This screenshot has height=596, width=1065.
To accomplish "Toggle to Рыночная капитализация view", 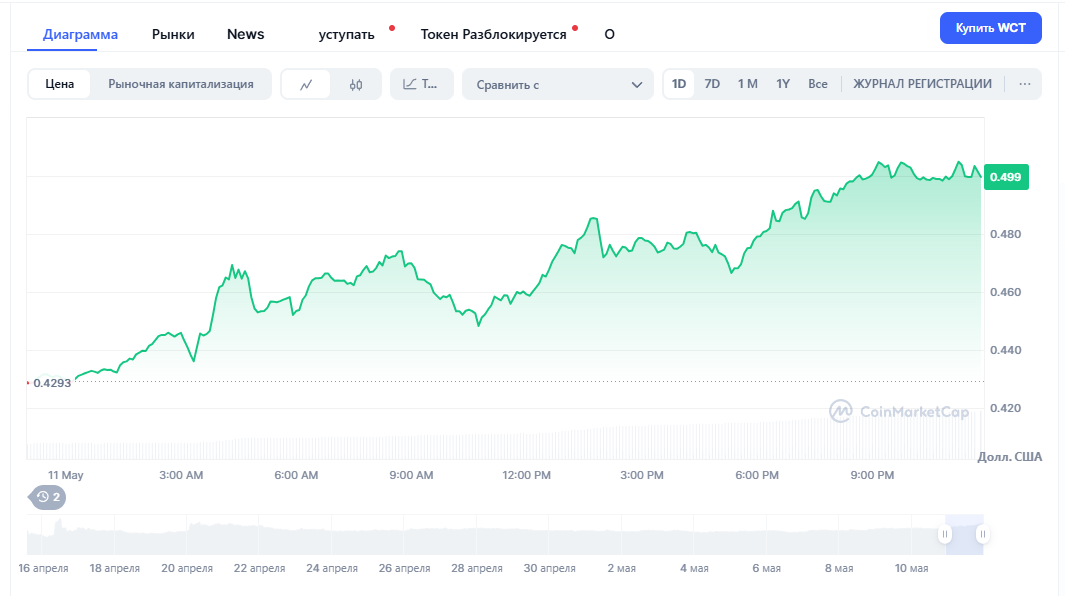I will pyautogui.click(x=181, y=84).
